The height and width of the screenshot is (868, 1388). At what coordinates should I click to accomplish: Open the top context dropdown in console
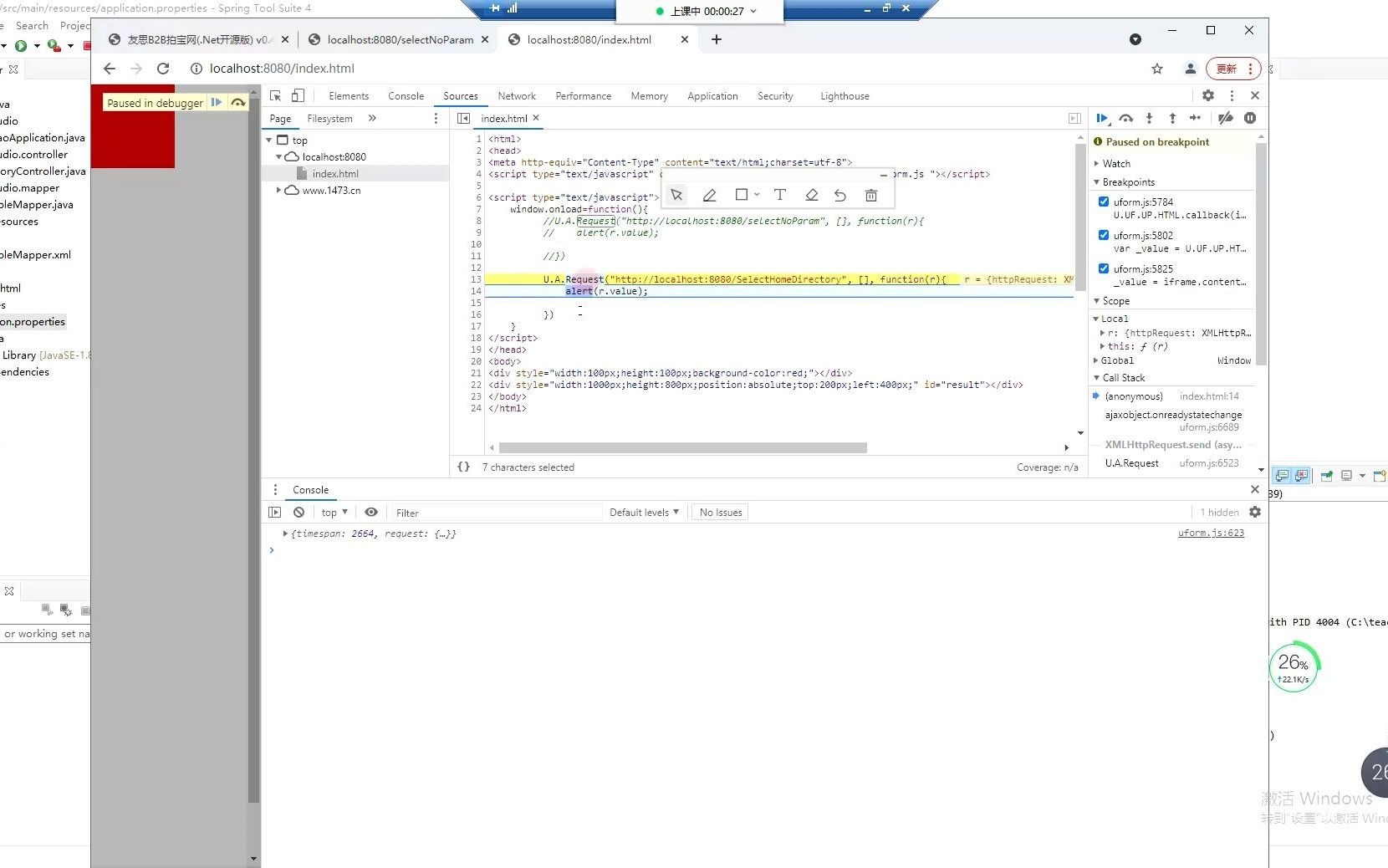[334, 513]
